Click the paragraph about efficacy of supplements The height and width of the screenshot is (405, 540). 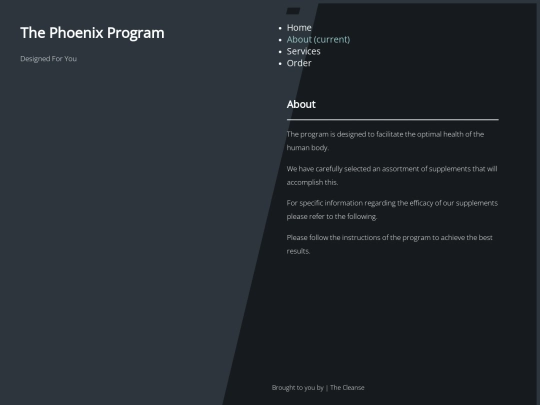[392, 210]
